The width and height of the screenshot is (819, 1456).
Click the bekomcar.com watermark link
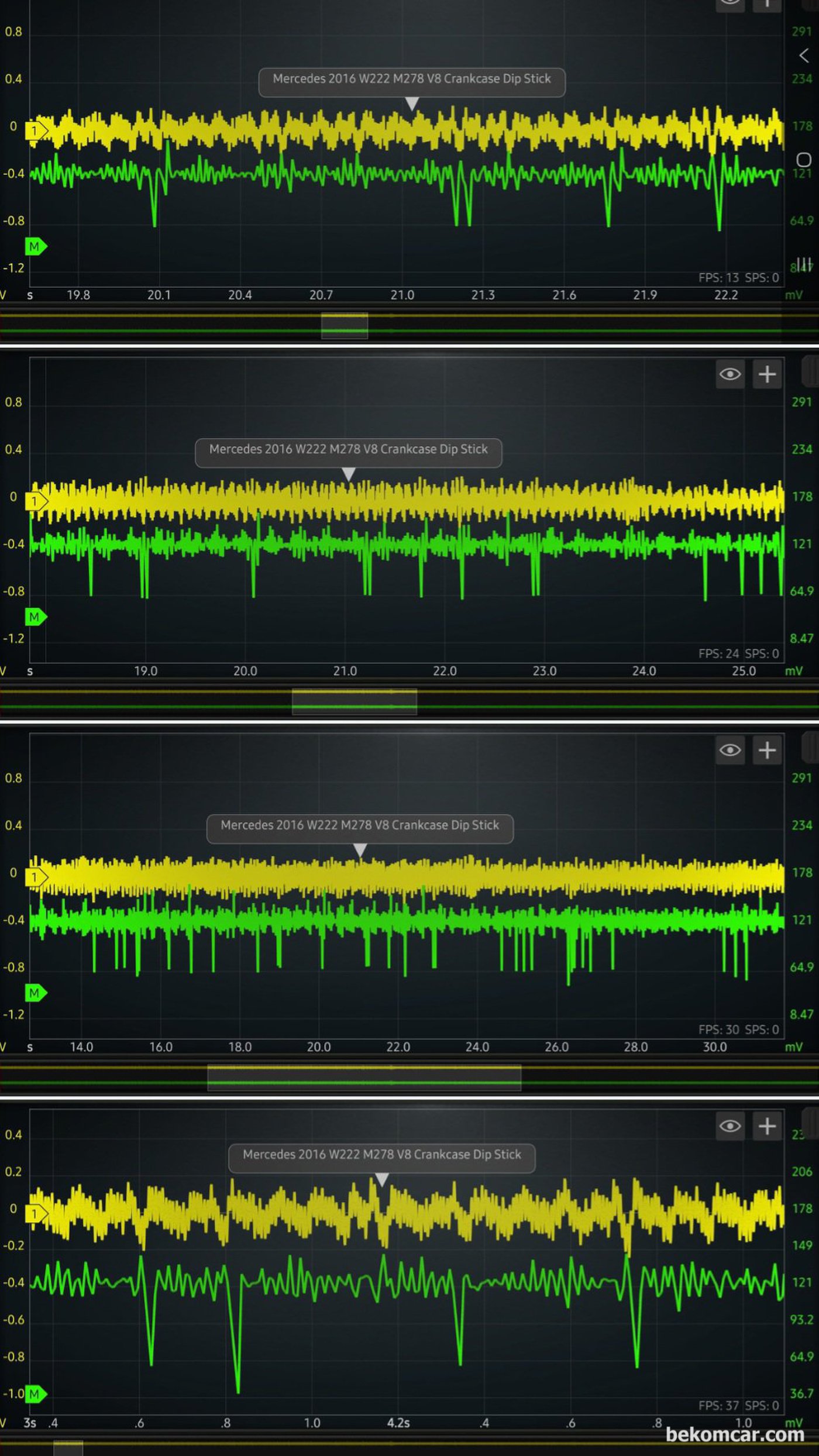coord(735,1434)
